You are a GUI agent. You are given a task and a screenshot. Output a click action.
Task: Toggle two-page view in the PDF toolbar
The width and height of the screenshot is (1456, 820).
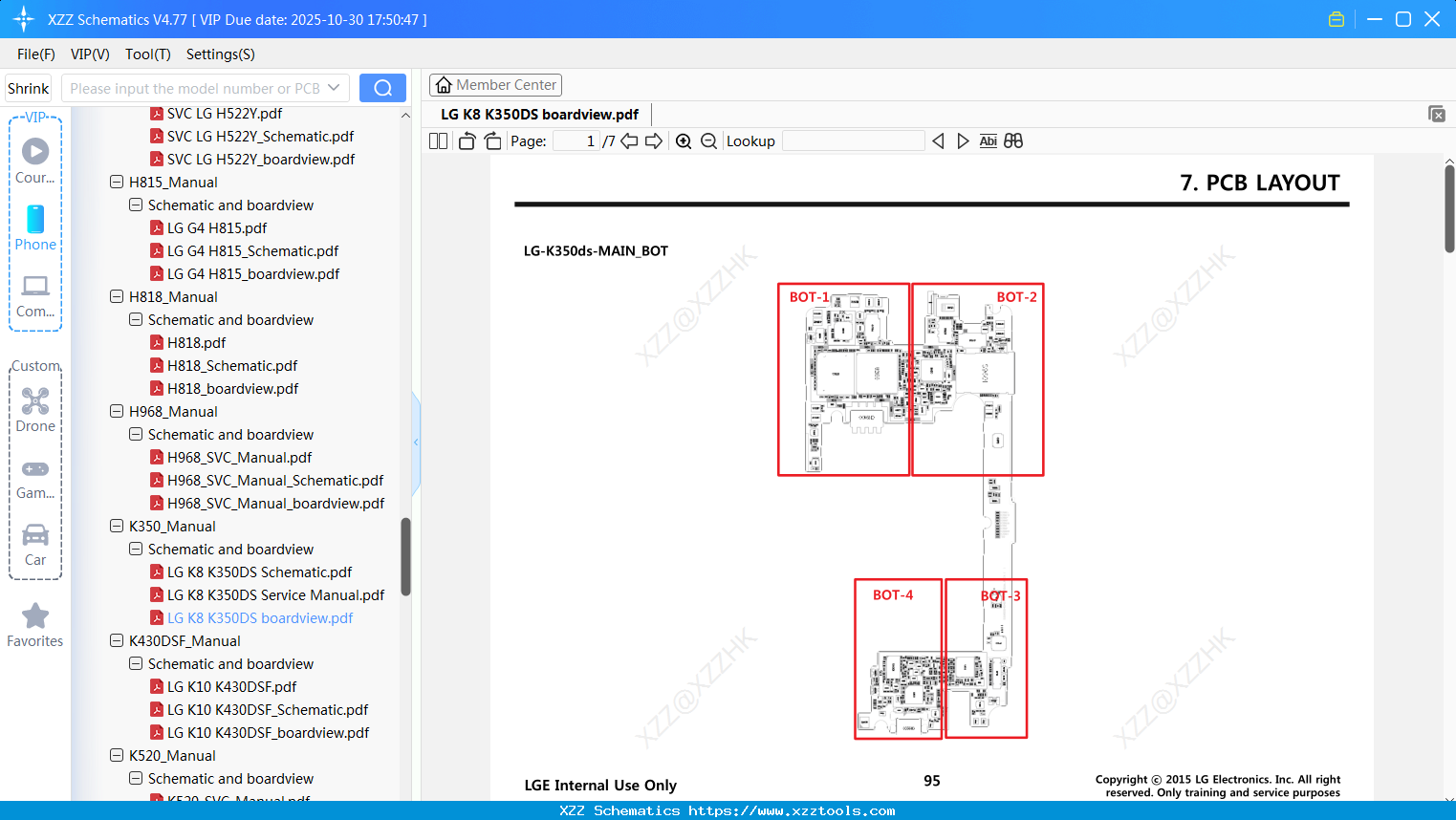[x=438, y=141]
